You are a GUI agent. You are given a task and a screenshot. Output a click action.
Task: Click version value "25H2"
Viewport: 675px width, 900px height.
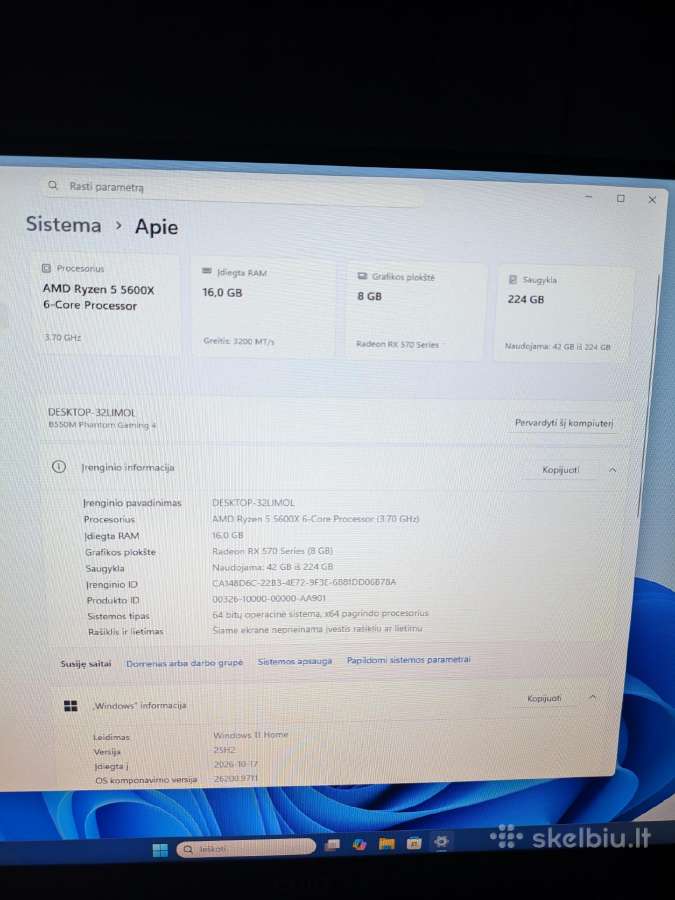tap(224, 750)
